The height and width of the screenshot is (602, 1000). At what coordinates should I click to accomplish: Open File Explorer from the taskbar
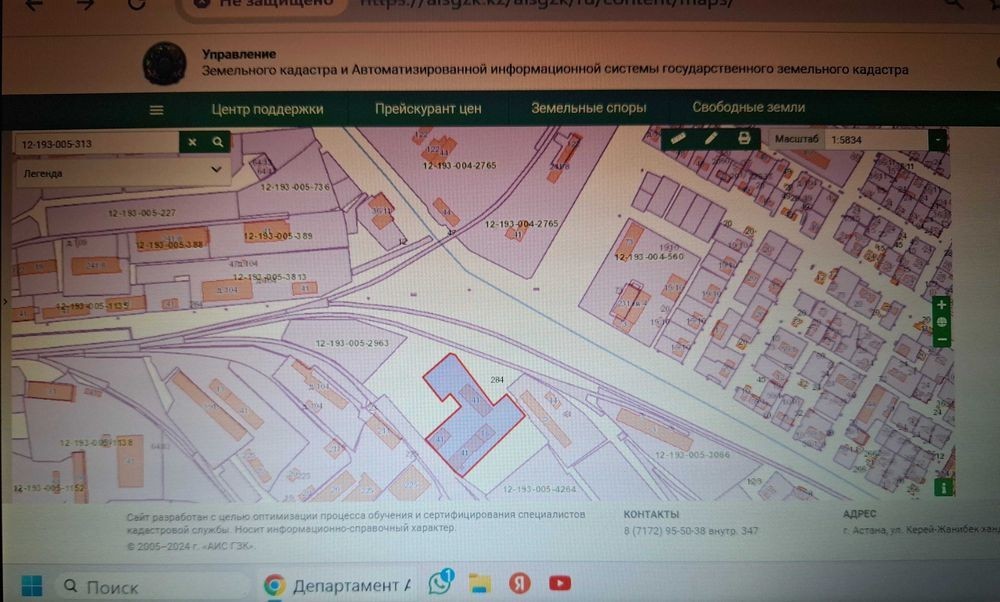point(480,583)
